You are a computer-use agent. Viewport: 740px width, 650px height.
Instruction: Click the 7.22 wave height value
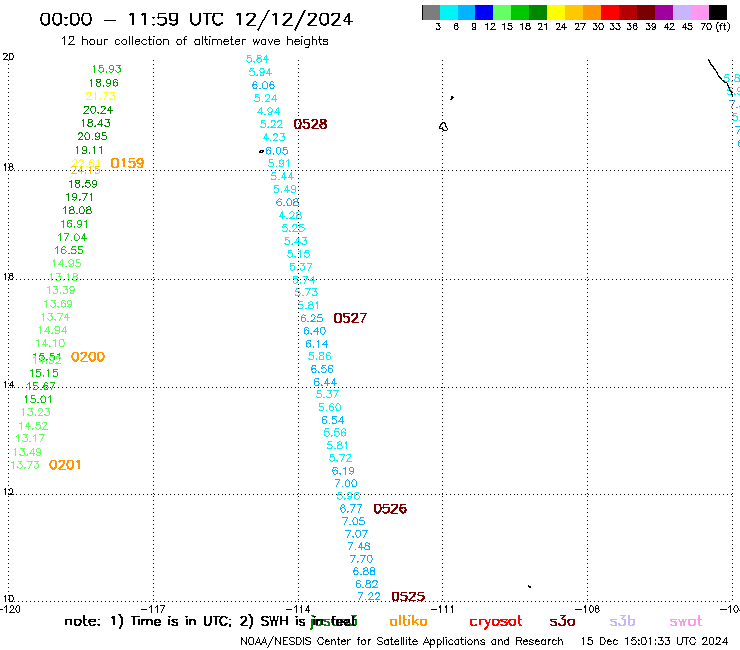[369, 597]
